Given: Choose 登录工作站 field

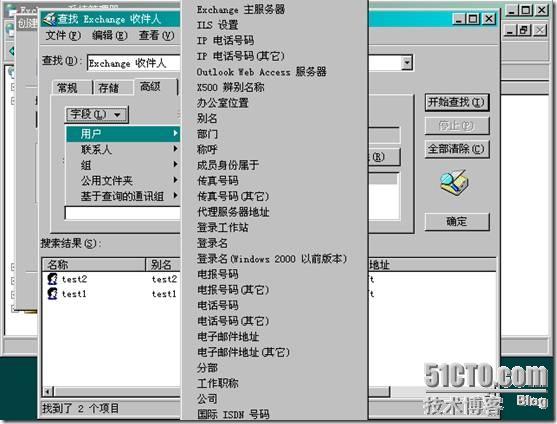Looking at the screenshot, I should (x=275, y=228).
